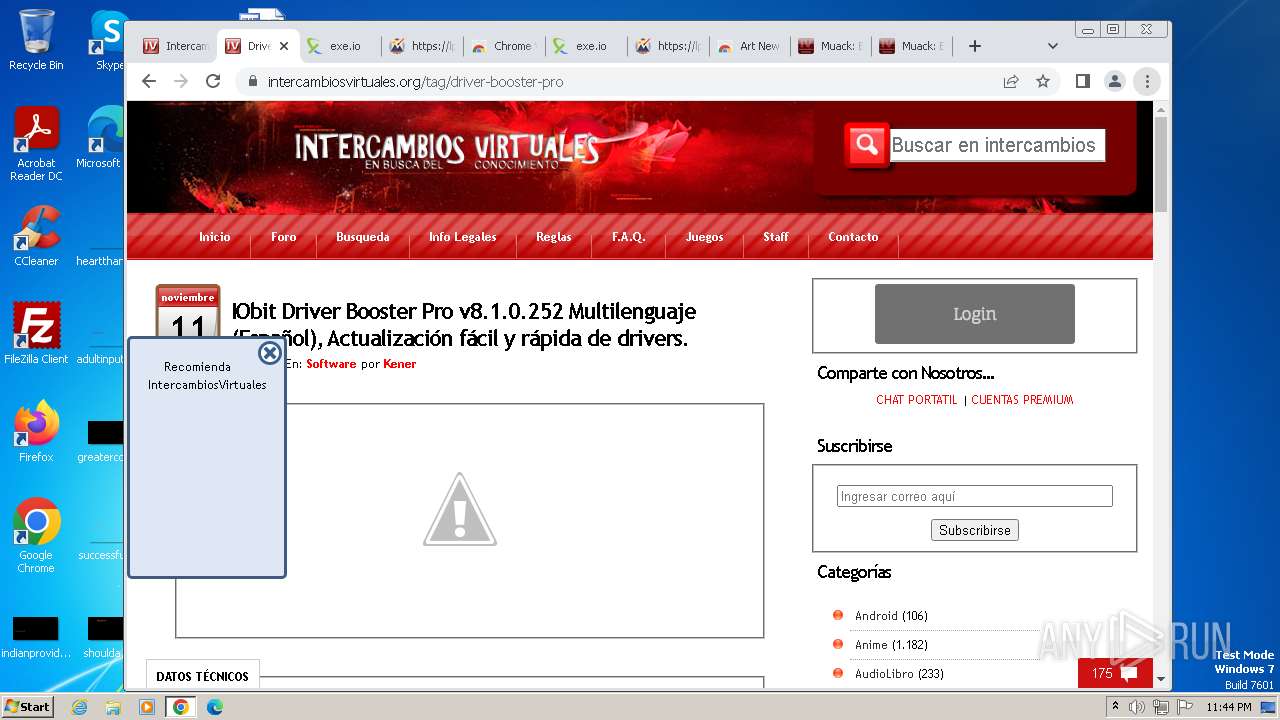This screenshot has width=1280, height=720.
Task: Open CUENTAS PREMIUM link
Action: click(1022, 400)
